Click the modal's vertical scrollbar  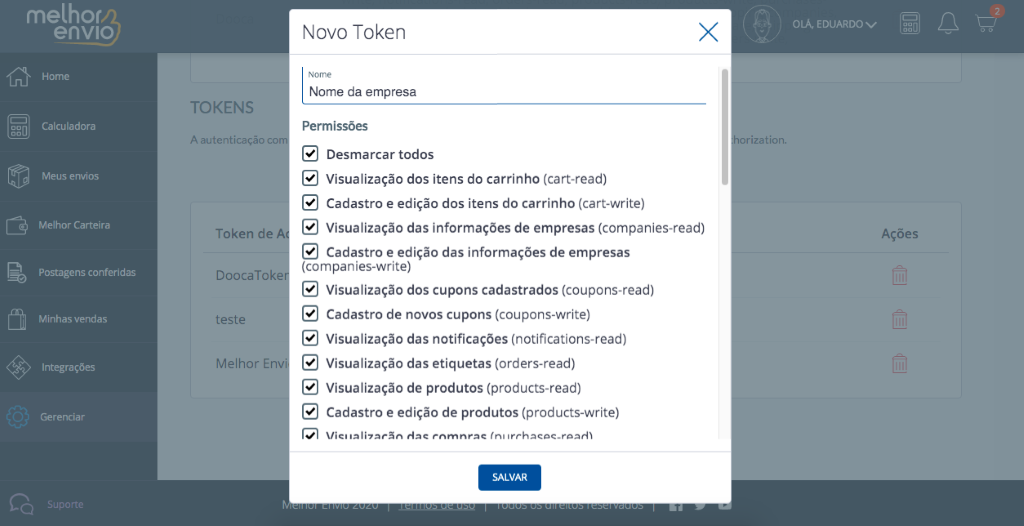(x=724, y=127)
